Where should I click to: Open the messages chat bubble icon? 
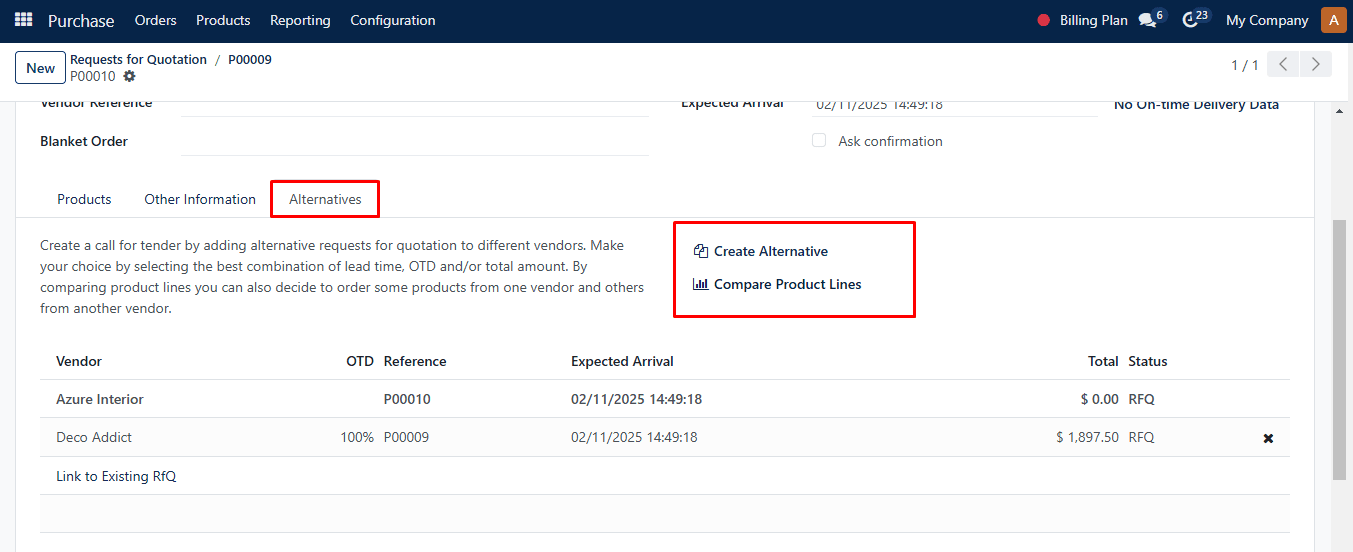1147,20
